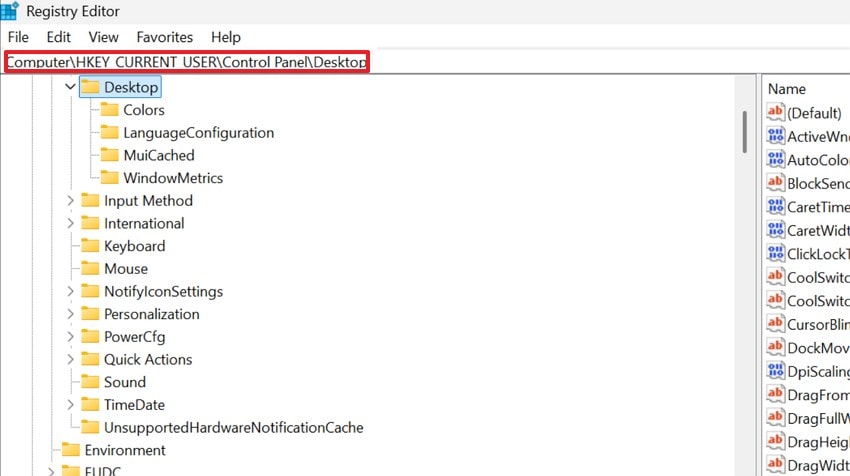
Task: Expand the International key
Action: 70,223
